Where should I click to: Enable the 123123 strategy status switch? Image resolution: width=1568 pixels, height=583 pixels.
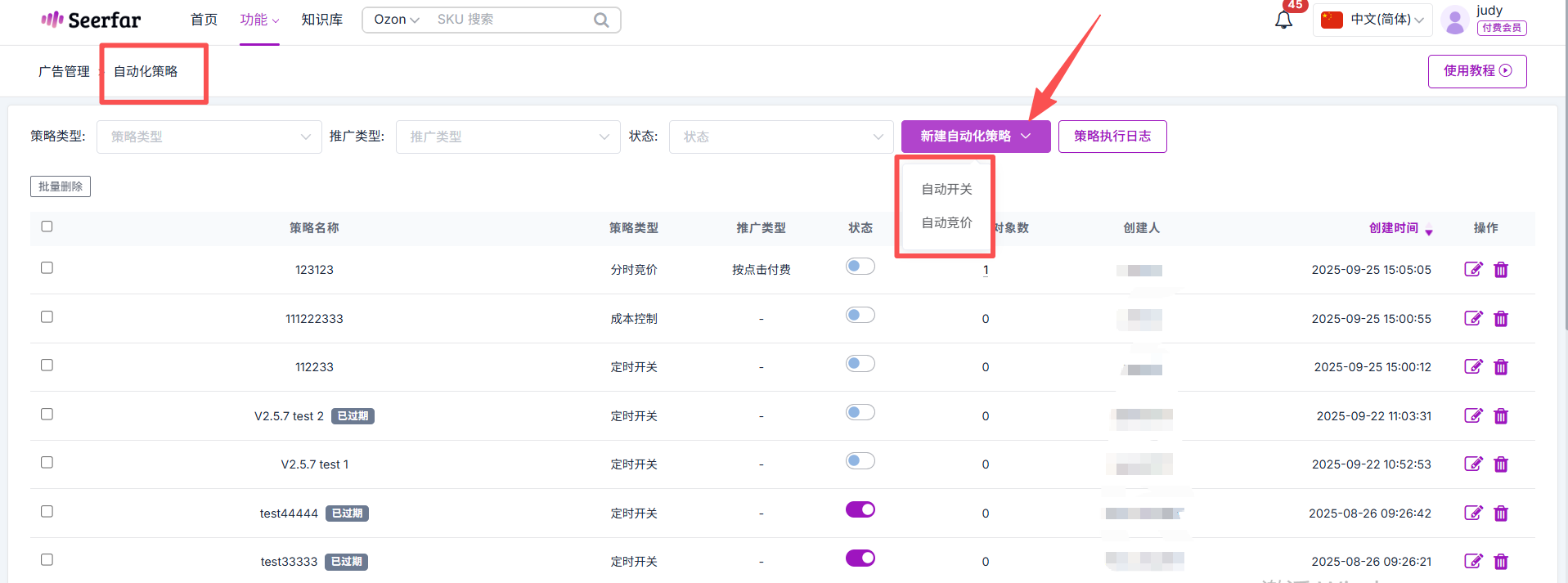tap(860, 267)
